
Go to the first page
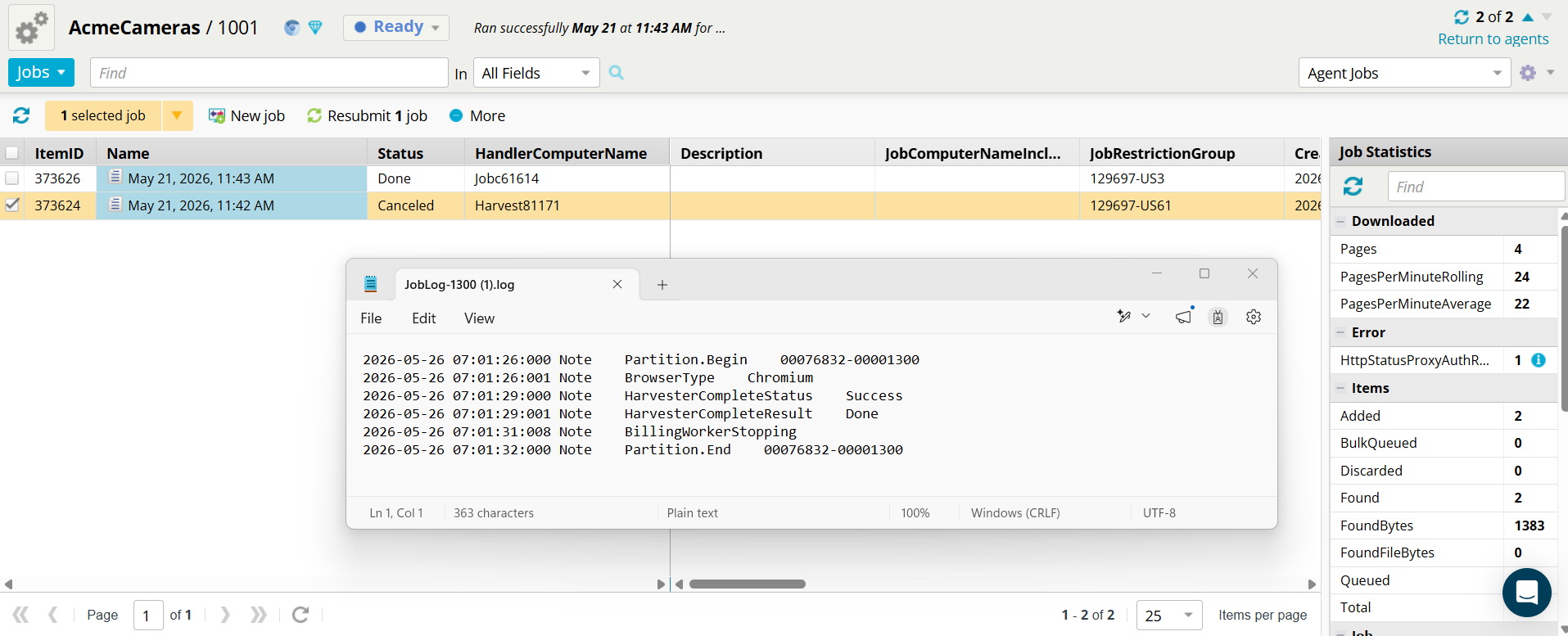pyautogui.click(x=20, y=615)
